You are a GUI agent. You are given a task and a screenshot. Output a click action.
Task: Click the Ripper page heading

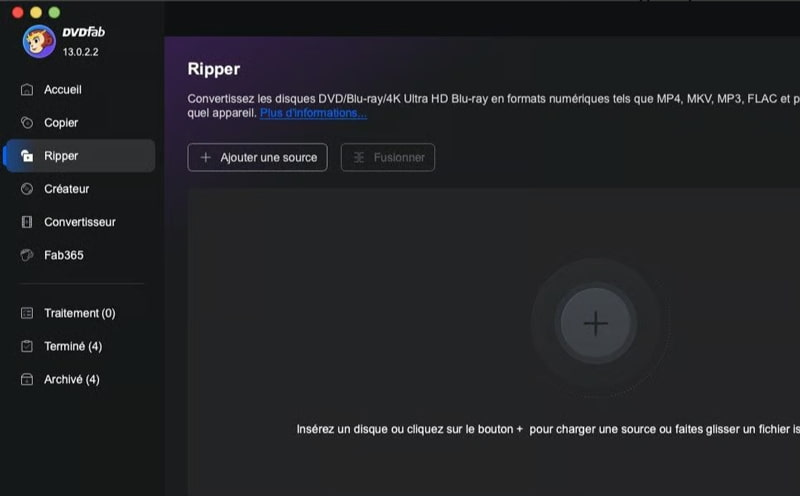[214, 69]
